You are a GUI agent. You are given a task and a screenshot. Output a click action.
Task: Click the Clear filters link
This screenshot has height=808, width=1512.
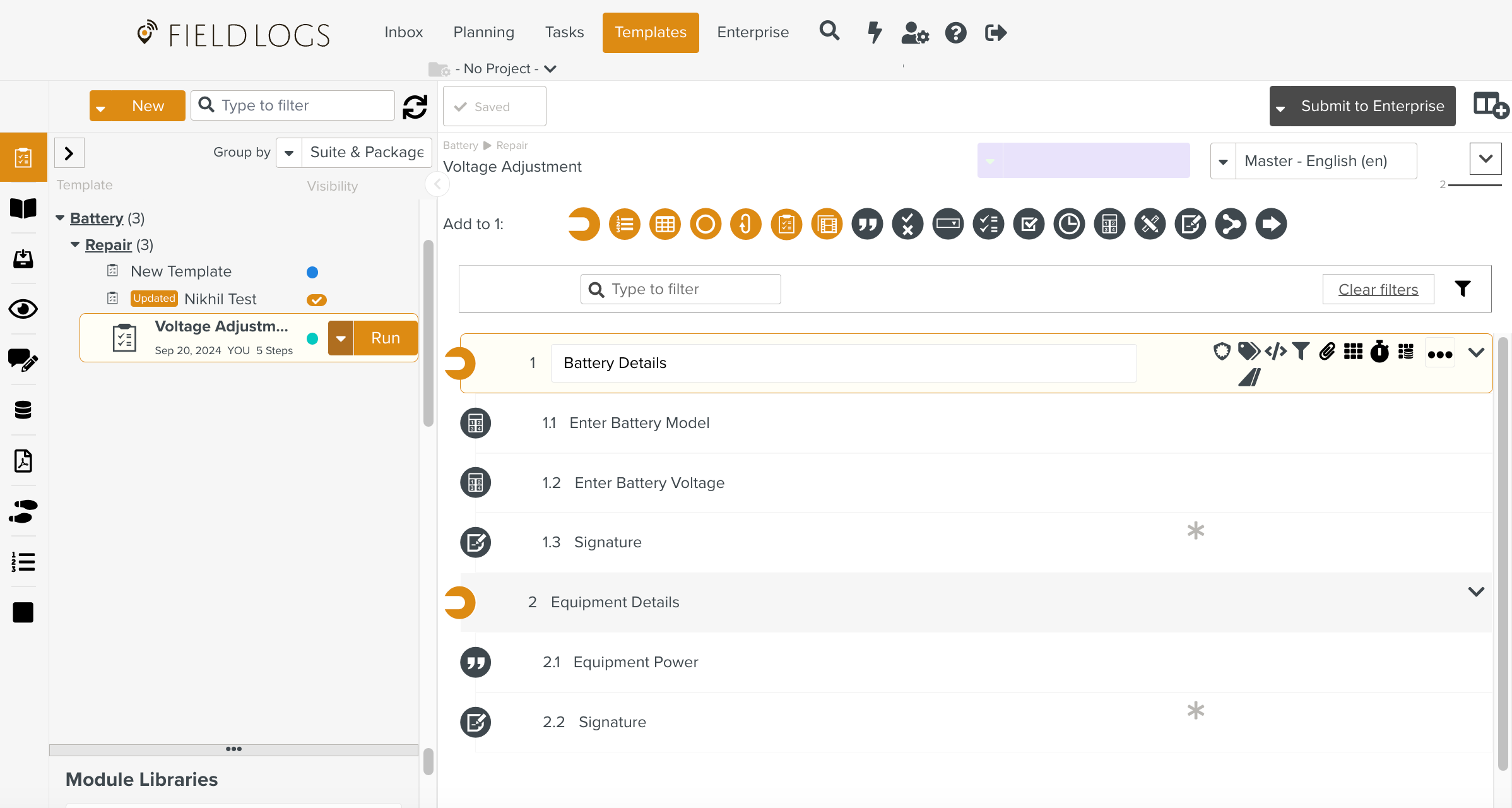click(1378, 289)
